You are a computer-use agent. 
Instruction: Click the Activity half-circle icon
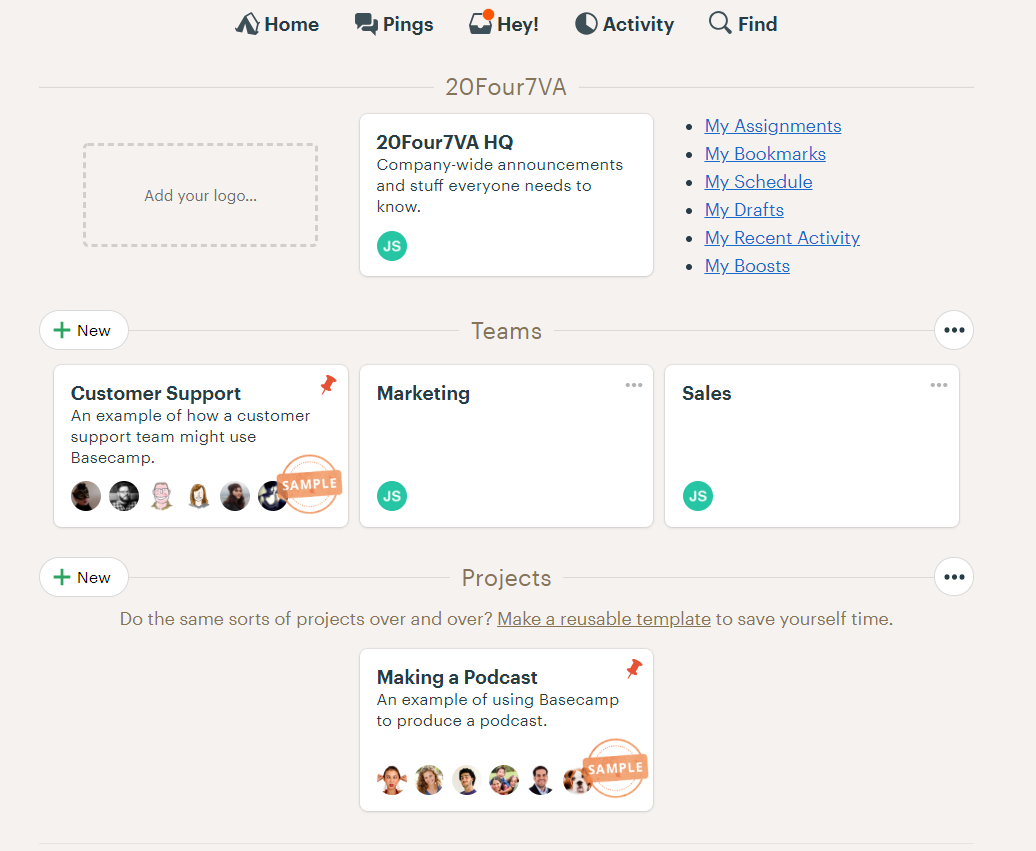[x=586, y=24]
